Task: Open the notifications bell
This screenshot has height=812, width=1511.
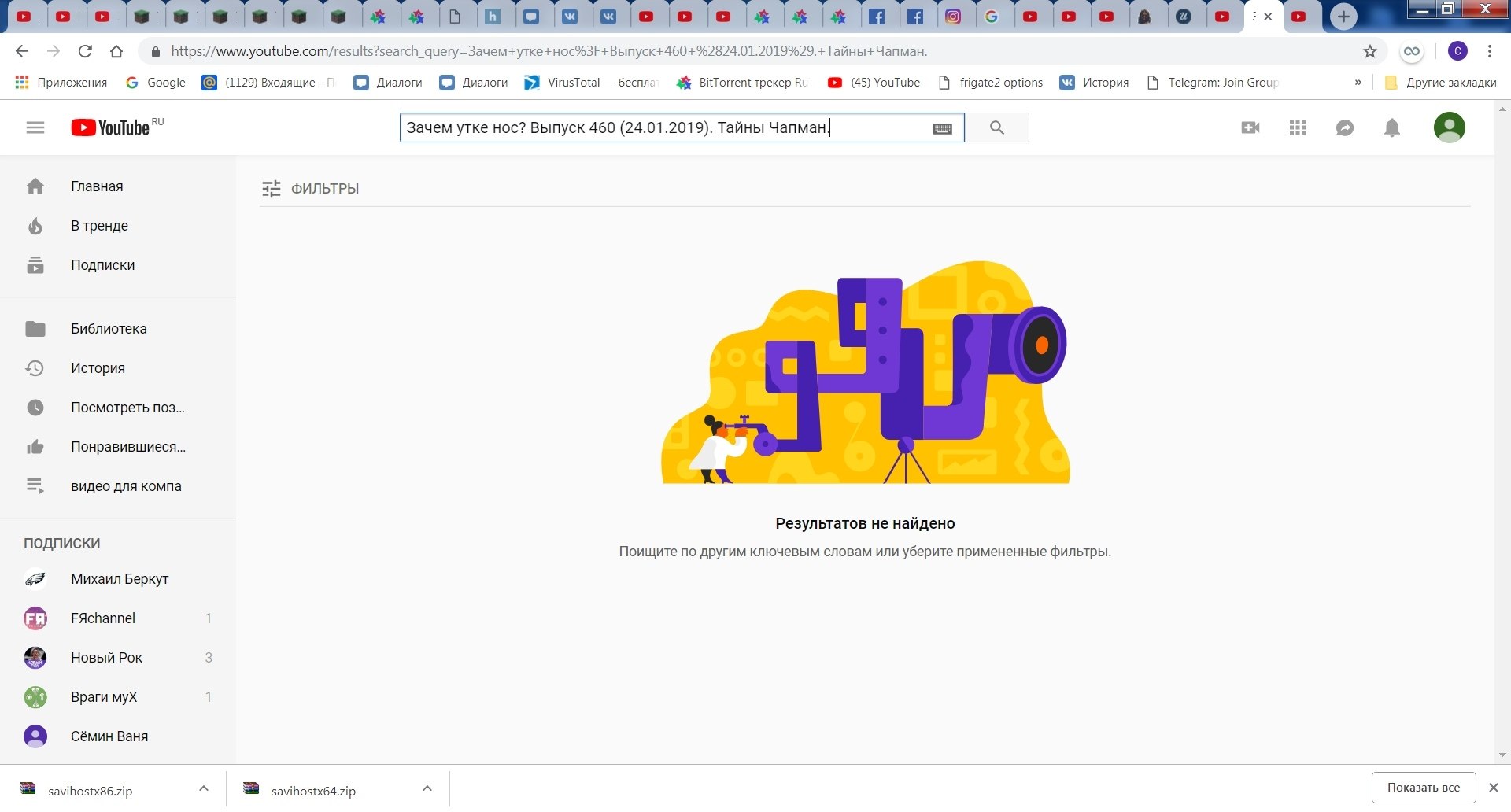Action: [1392, 127]
